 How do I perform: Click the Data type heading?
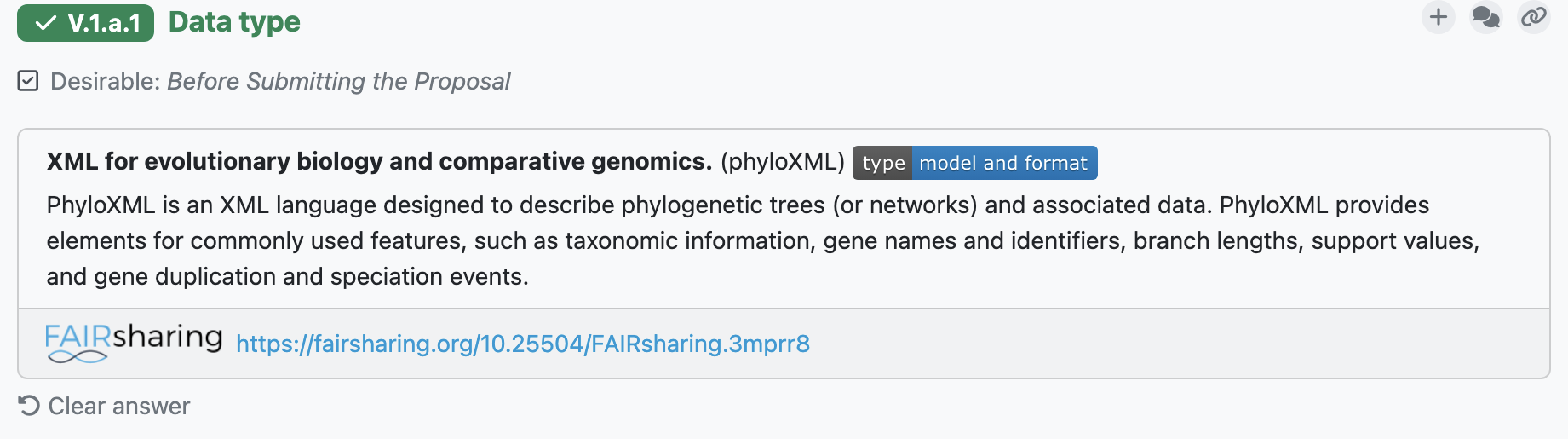234,22
